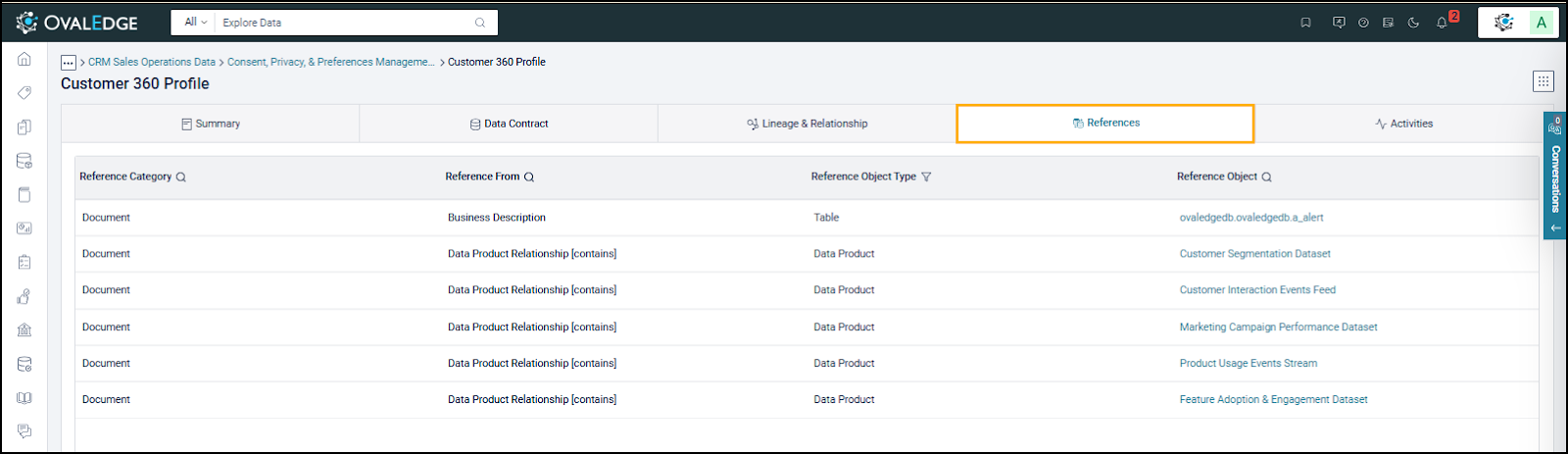
Task: Expand the breadcrumb ellipsis button
Action: 69,63
